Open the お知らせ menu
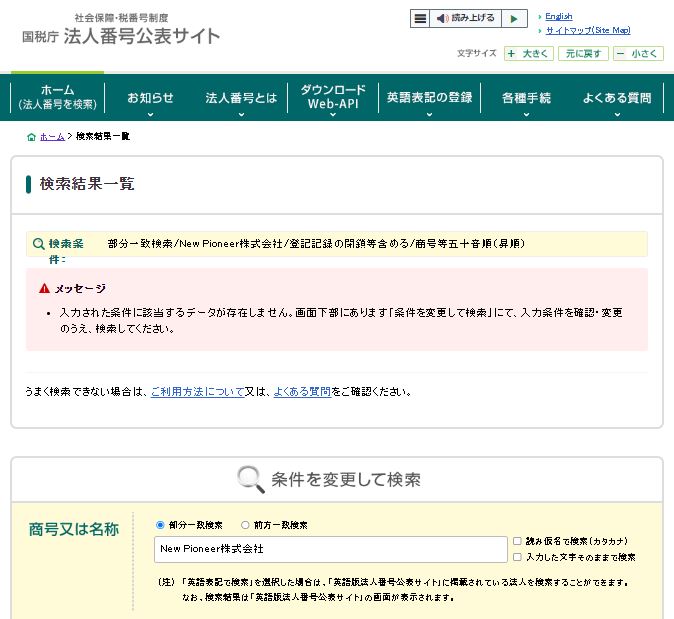Screen dimensions: 674x619 pyautogui.click(x=150, y=98)
